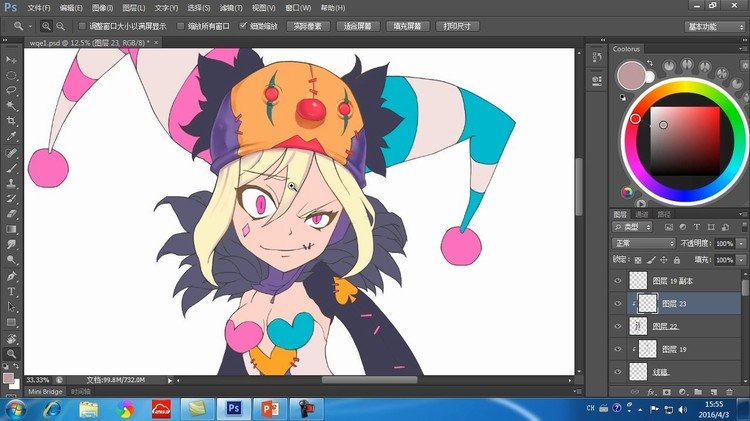750x421 pixels.
Task: Open the opacity slider dropdown arrow
Action: click(x=740, y=244)
